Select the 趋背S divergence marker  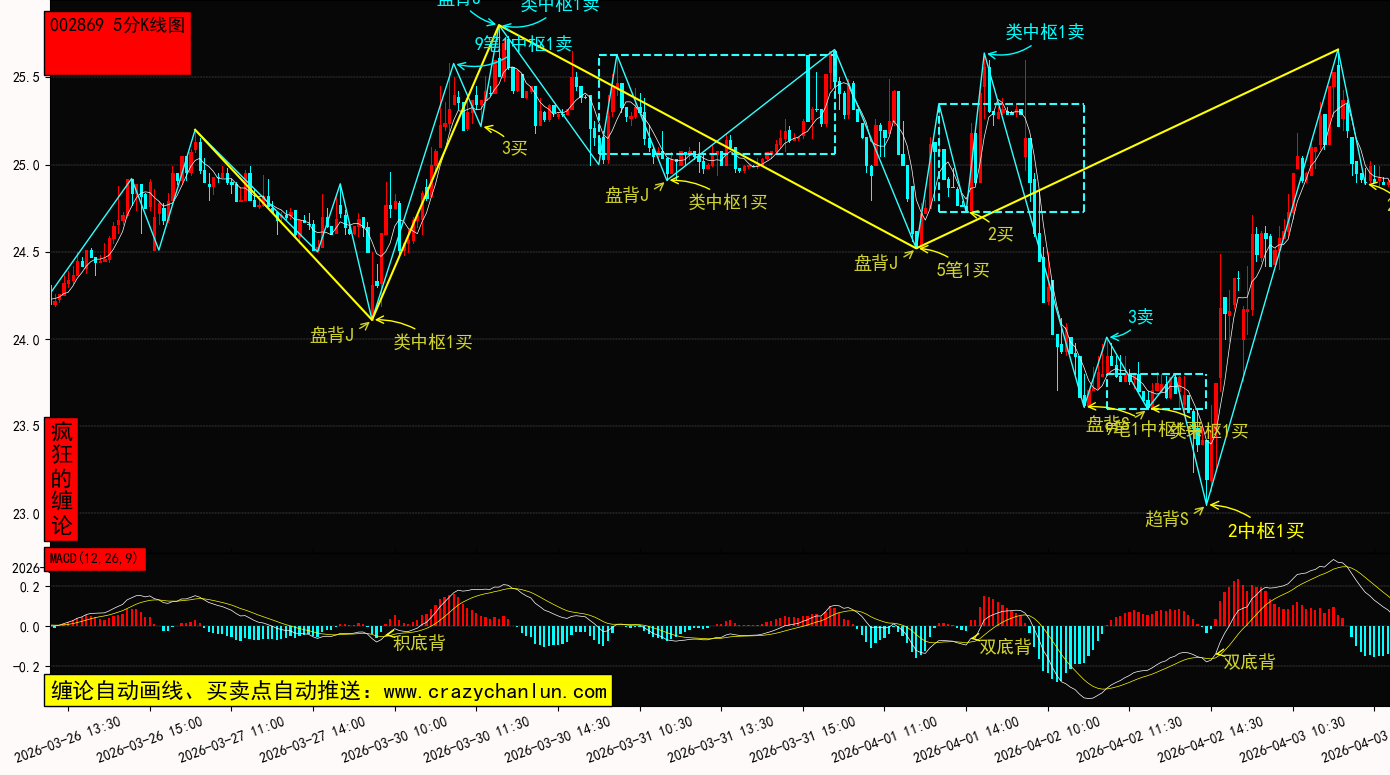(1166, 518)
